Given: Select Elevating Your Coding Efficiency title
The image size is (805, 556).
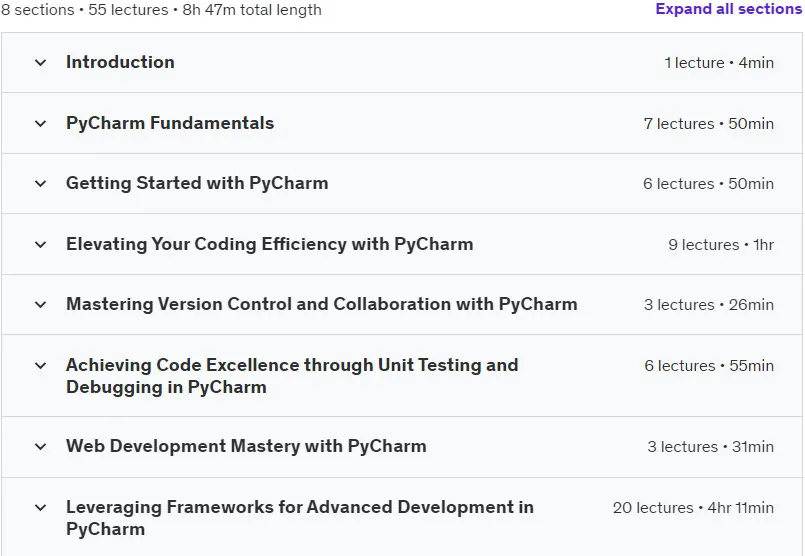Looking at the screenshot, I should point(270,244).
